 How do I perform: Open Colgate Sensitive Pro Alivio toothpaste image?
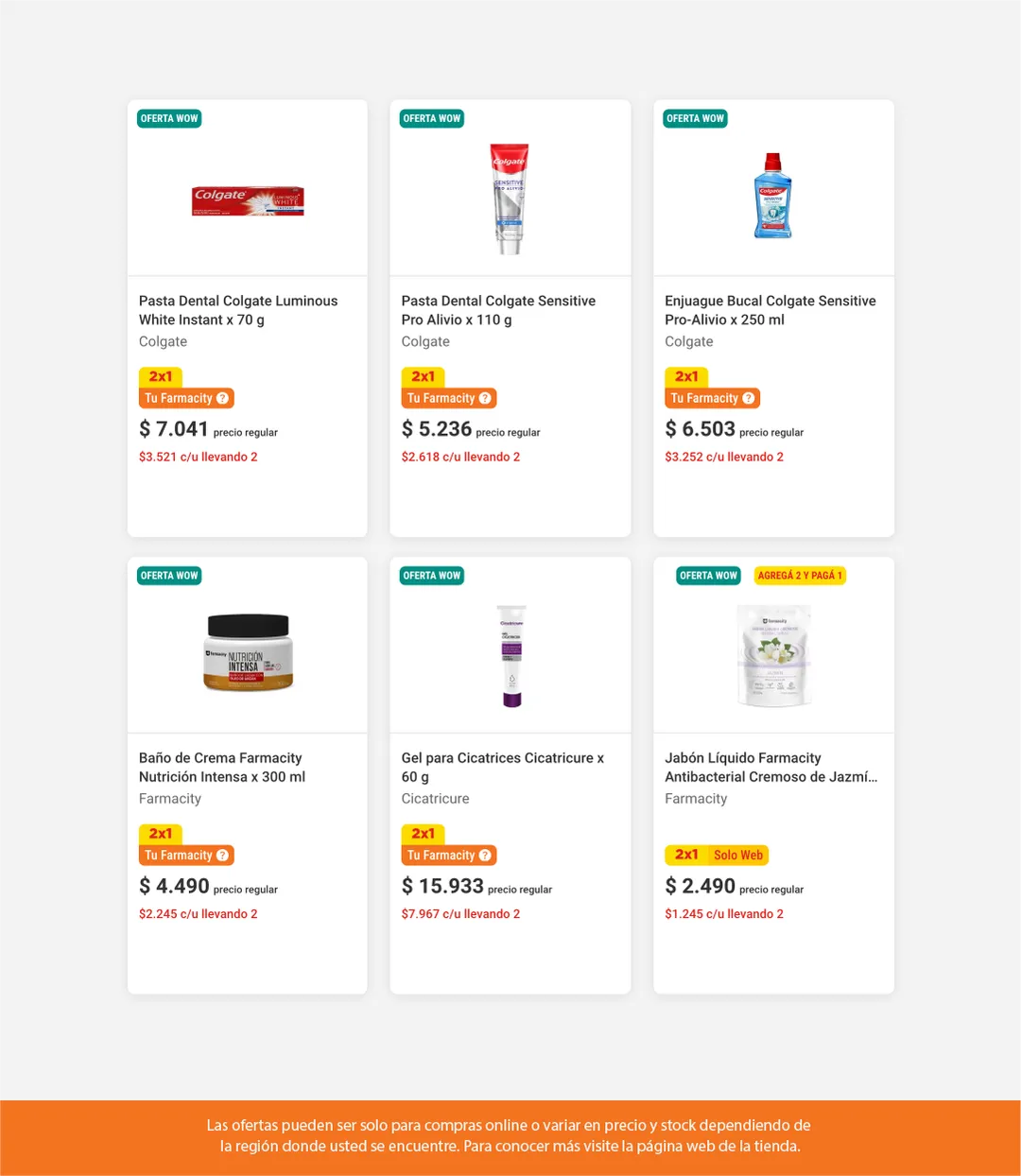pyautogui.click(x=510, y=199)
